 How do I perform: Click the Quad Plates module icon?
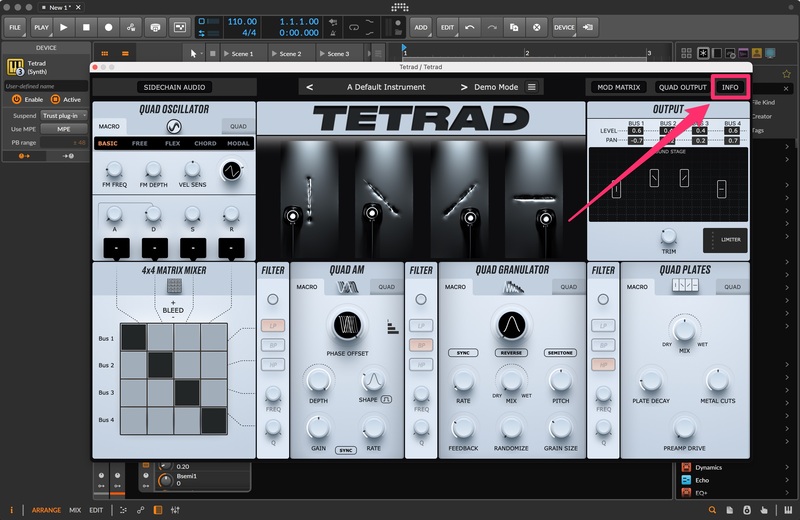(x=685, y=287)
